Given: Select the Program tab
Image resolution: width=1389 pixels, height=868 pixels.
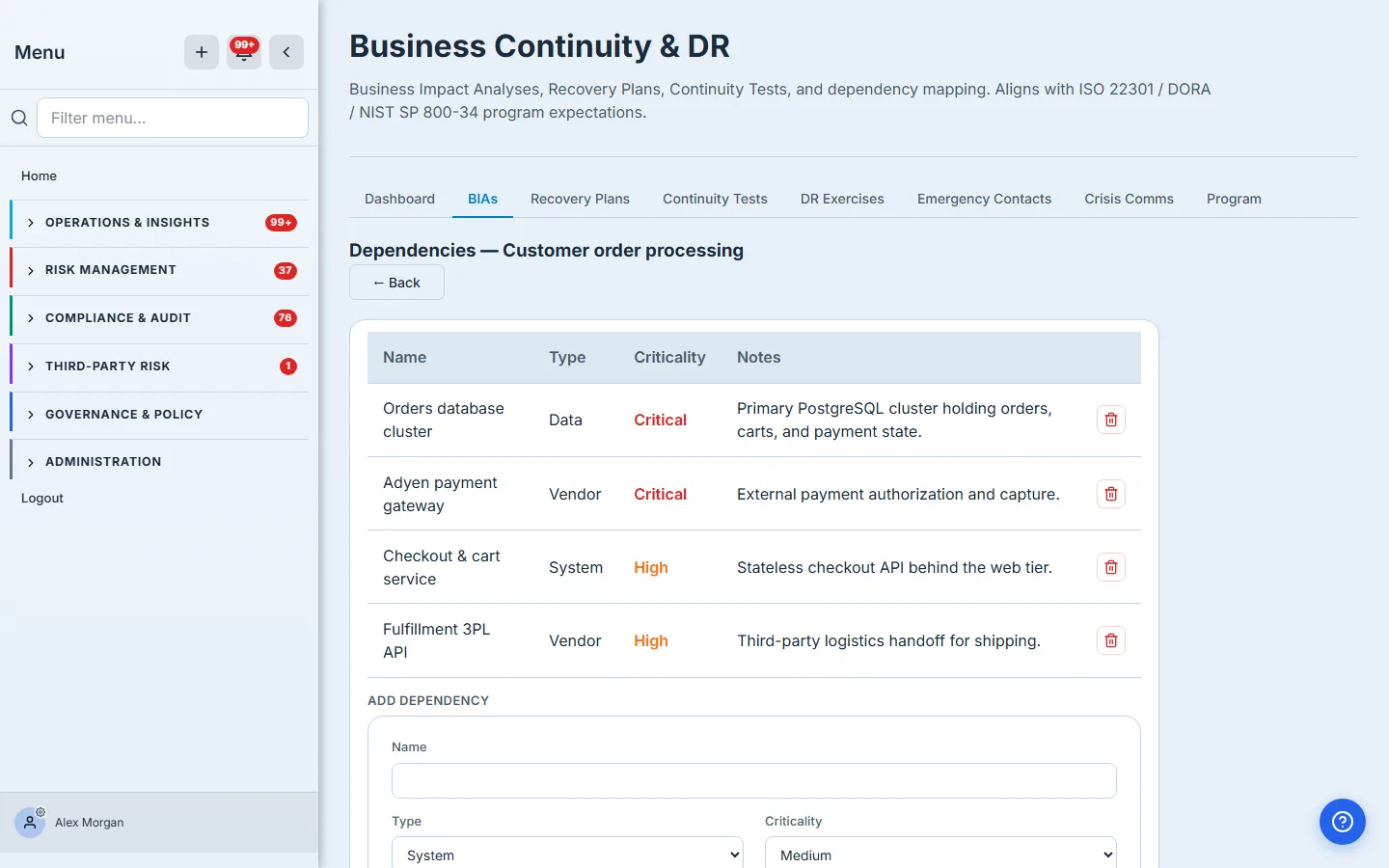Looking at the screenshot, I should click(x=1234, y=199).
